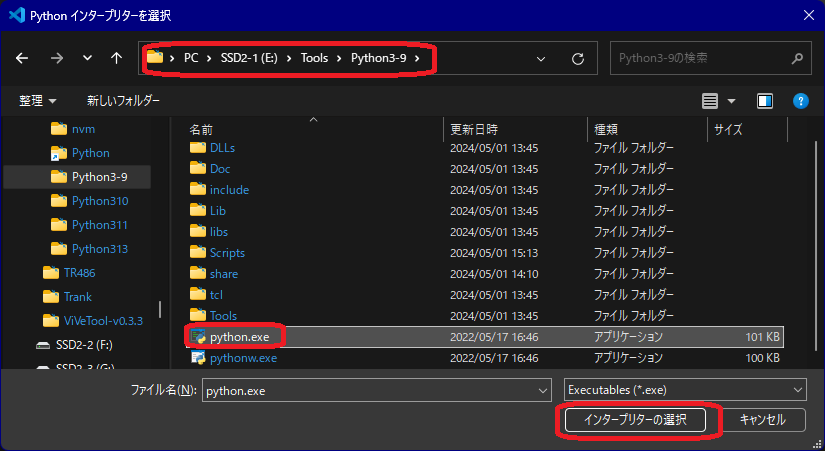Click the Doc folder icon
The height and width of the screenshot is (451, 825).
point(198,168)
